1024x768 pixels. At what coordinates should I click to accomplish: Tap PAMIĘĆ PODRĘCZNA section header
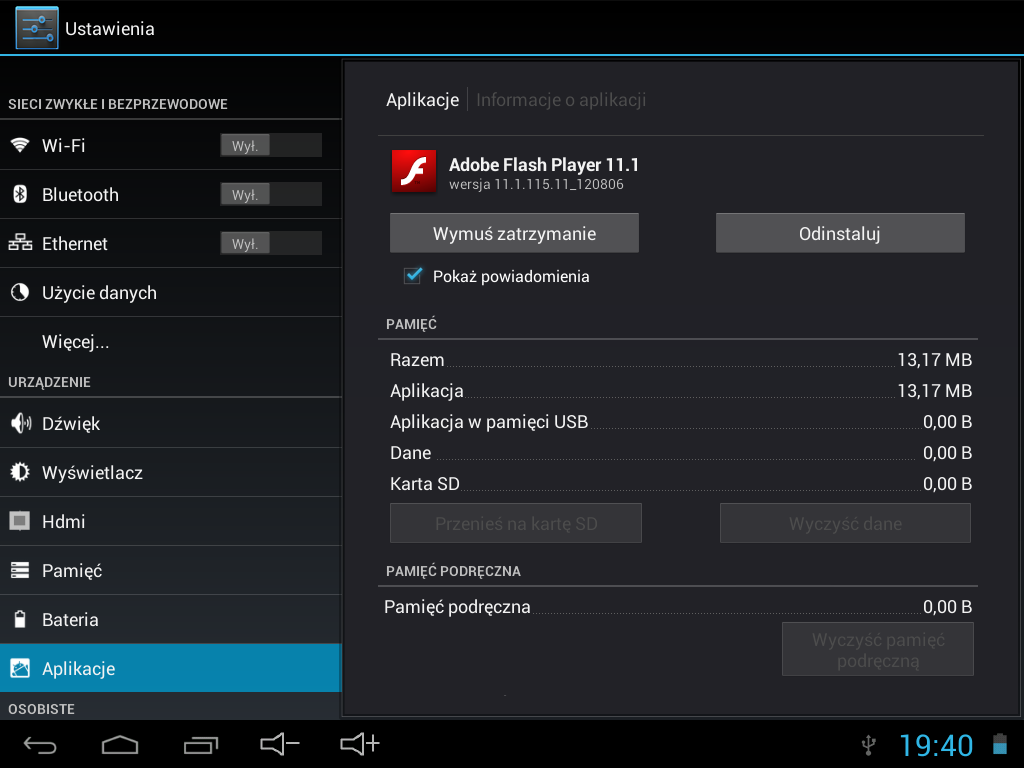[453, 571]
